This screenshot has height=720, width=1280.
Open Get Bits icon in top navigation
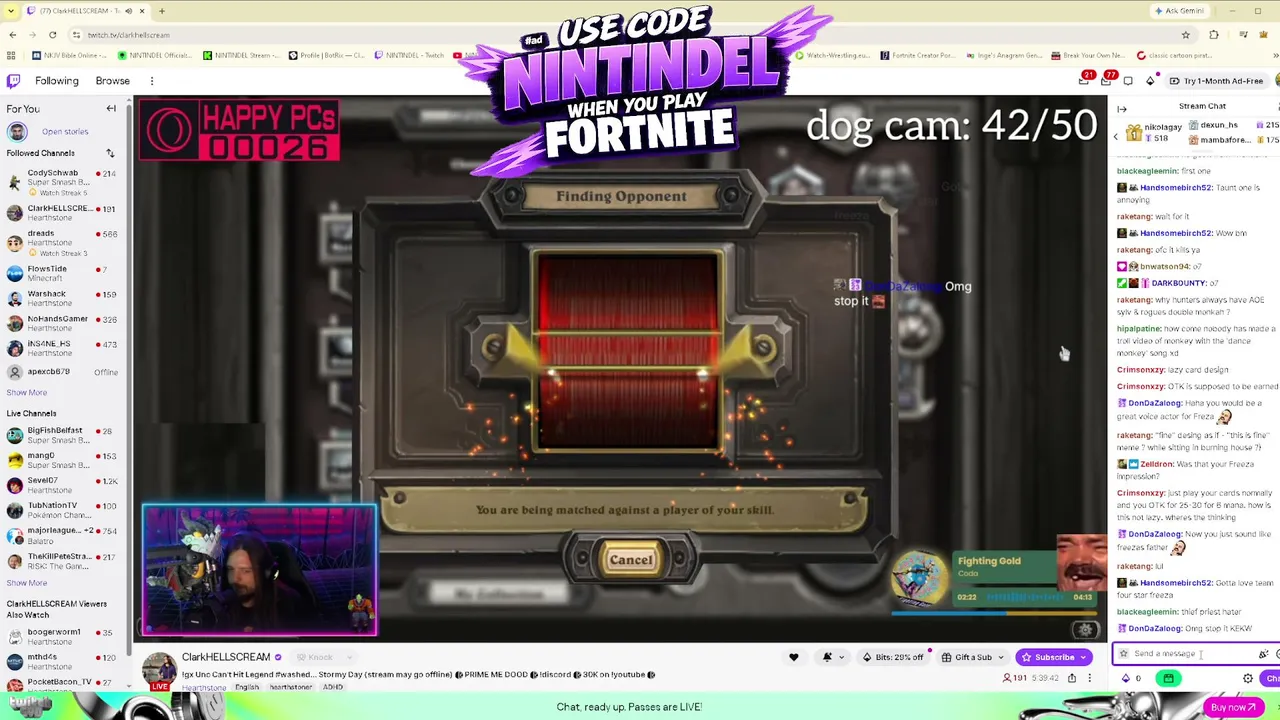pyautogui.click(x=1150, y=81)
